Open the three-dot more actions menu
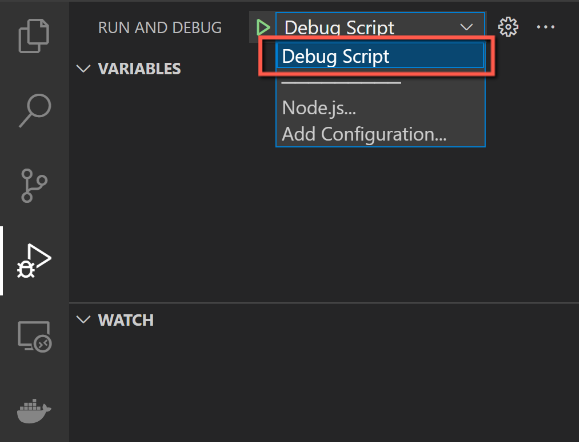This screenshot has height=442, width=579. click(x=545, y=27)
